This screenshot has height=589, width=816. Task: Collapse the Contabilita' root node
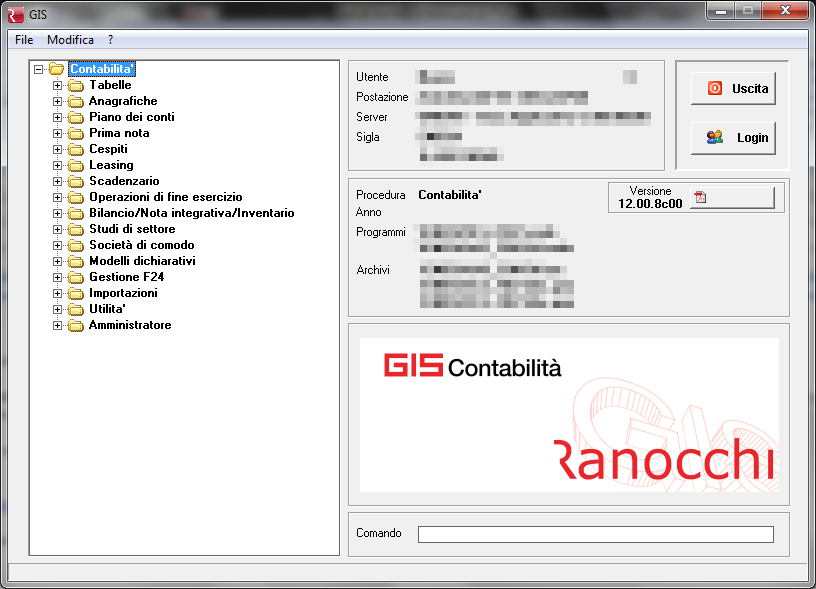[38, 69]
